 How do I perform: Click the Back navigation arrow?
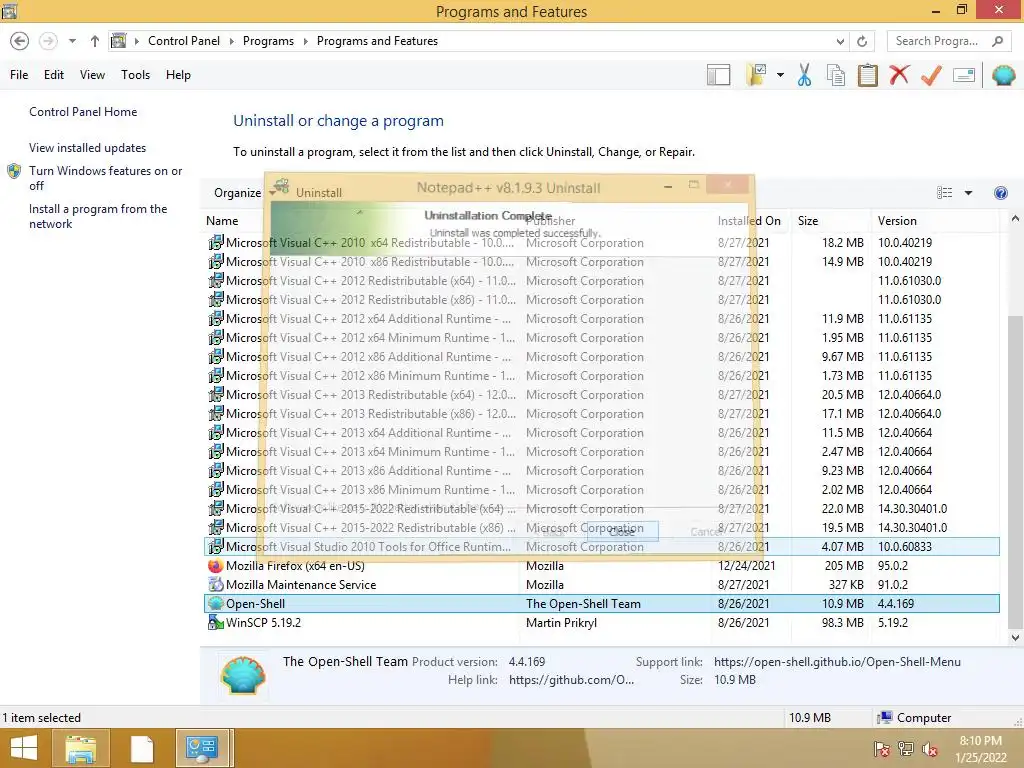tap(20, 41)
